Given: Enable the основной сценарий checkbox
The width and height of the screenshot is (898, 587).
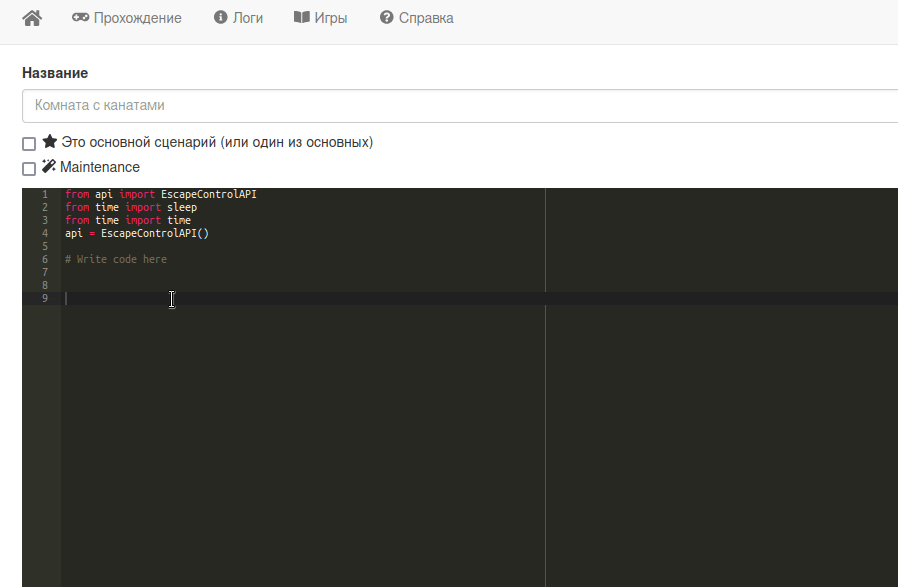Looking at the screenshot, I should pos(29,144).
